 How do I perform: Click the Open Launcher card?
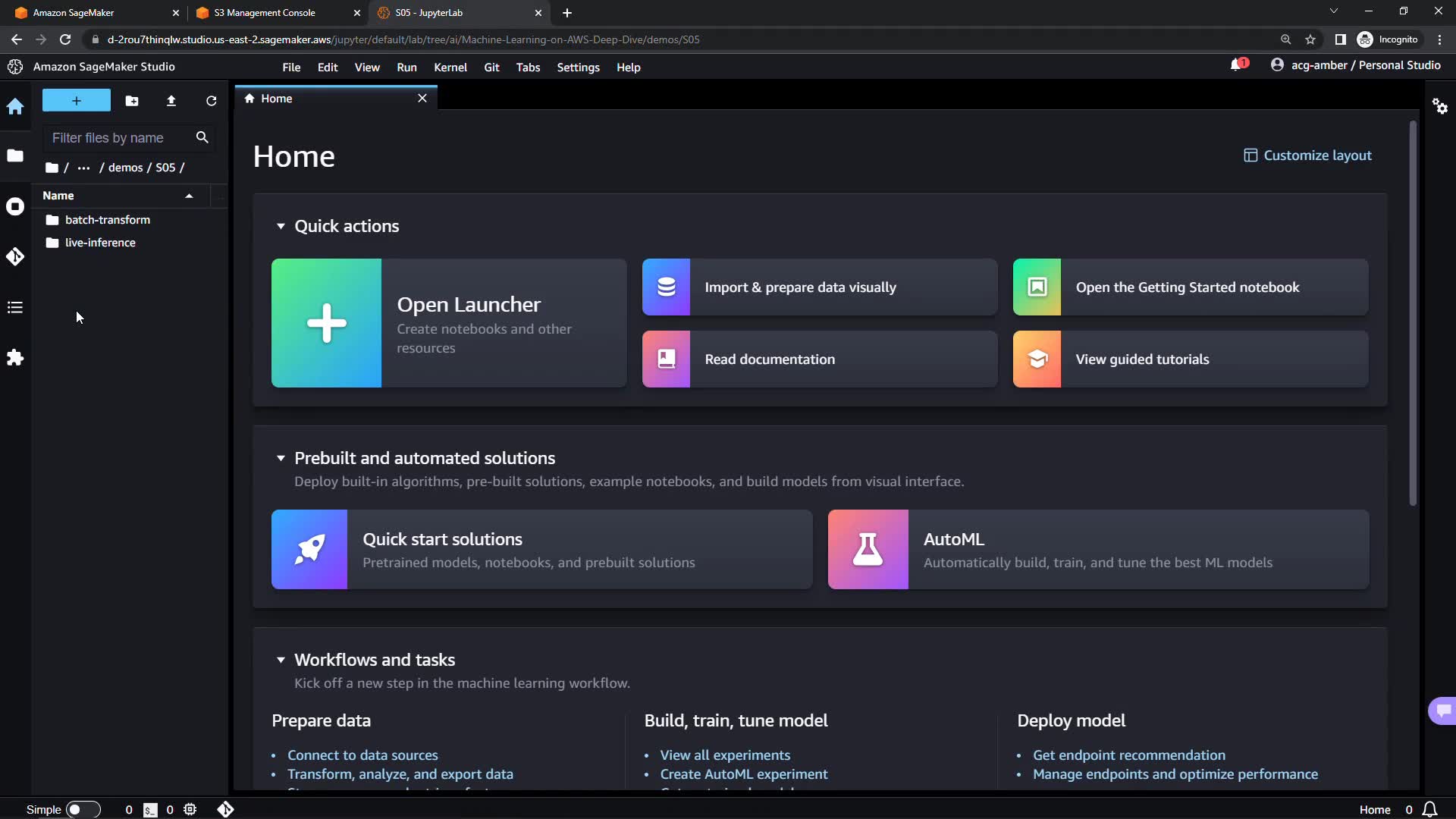pyautogui.click(x=449, y=323)
